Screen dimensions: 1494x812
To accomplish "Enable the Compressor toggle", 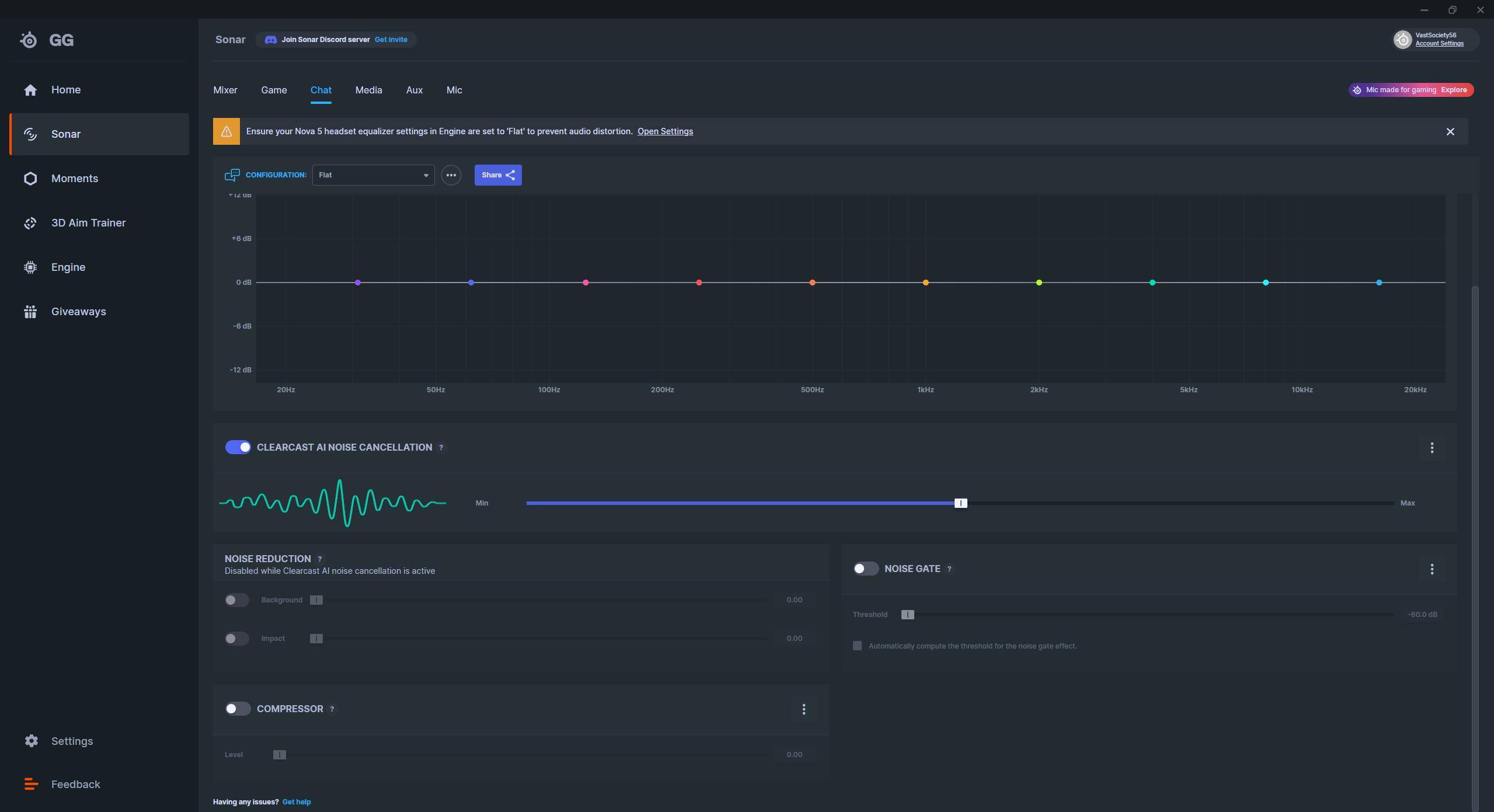I will pos(238,709).
